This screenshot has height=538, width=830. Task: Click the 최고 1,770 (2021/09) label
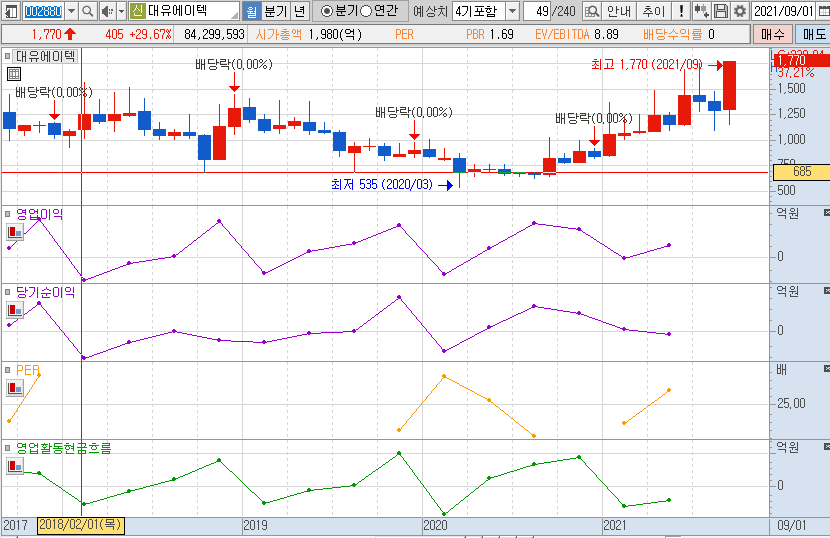646,65
